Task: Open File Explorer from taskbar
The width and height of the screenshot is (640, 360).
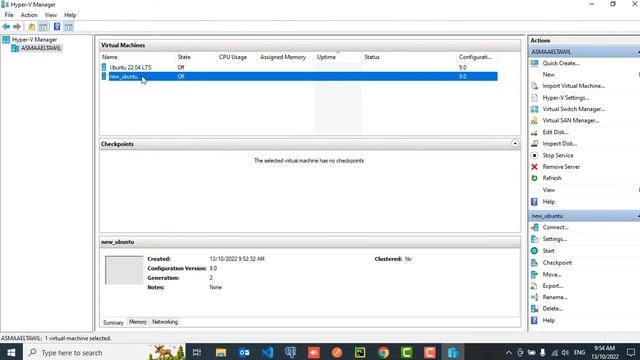Action: [221, 353]
